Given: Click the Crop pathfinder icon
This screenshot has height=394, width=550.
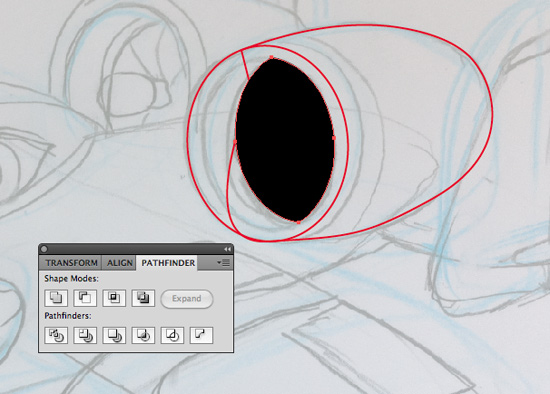Looking at the screenshot, I should coord(143,335).
